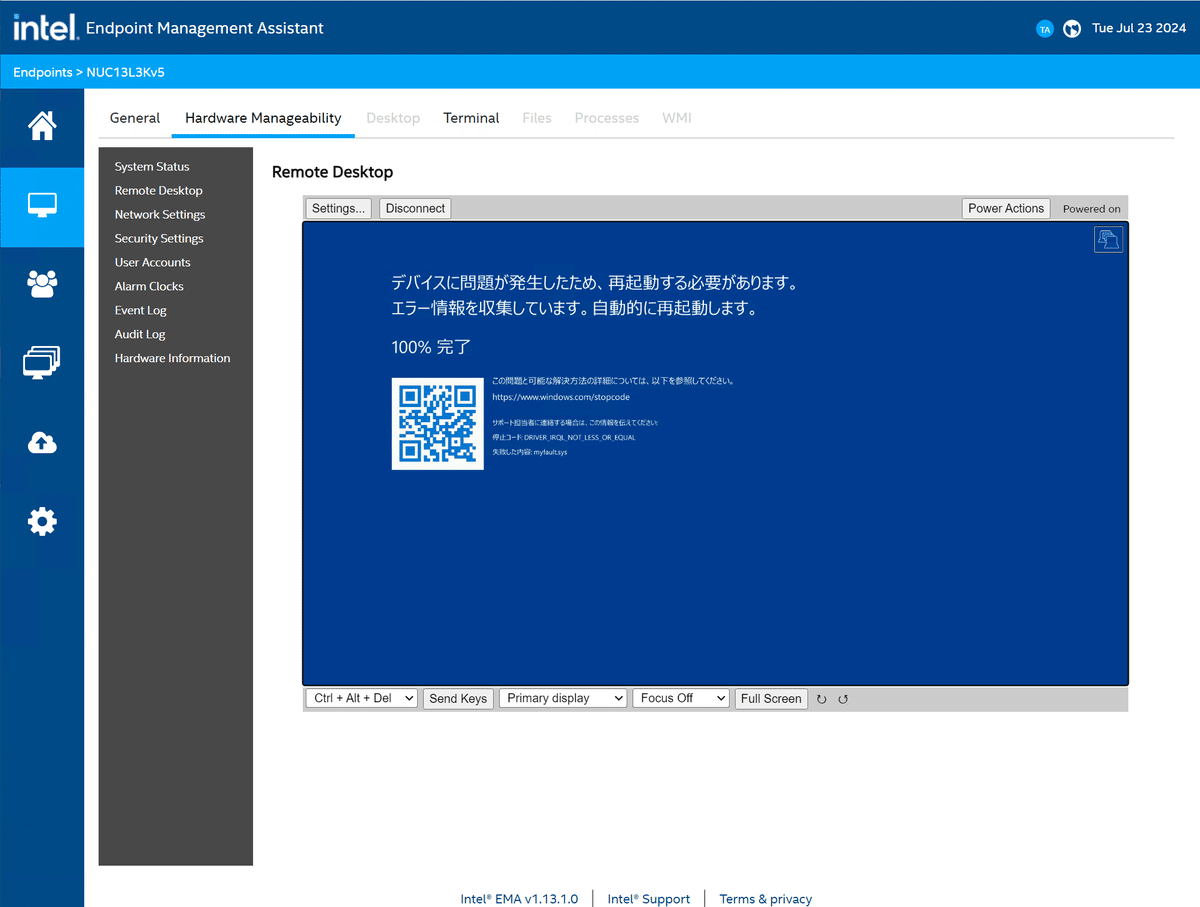
Task: Switch to the General tab
Action: pyautogui.click(x=135, y=118)
